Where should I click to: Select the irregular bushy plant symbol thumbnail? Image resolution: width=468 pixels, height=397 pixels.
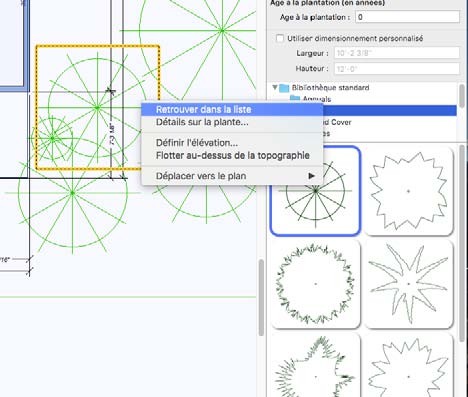315,365
